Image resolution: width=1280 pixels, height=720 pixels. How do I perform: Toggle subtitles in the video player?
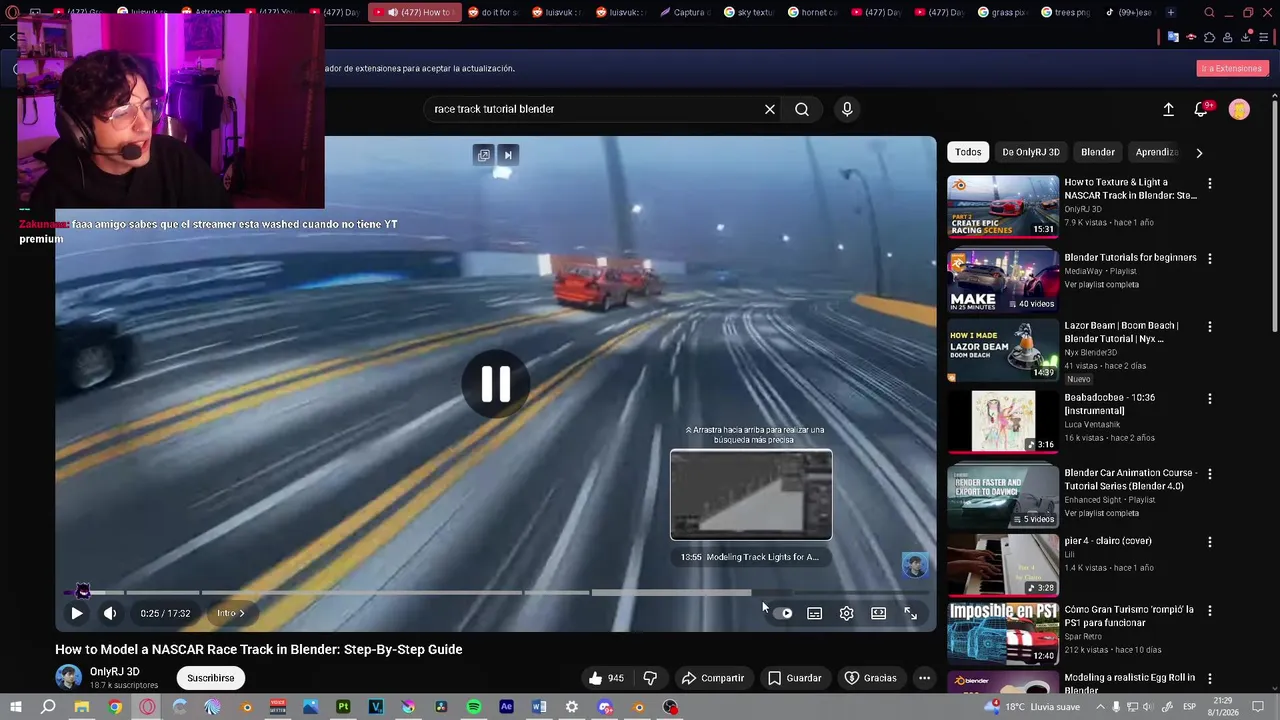(x=815, y=613)
